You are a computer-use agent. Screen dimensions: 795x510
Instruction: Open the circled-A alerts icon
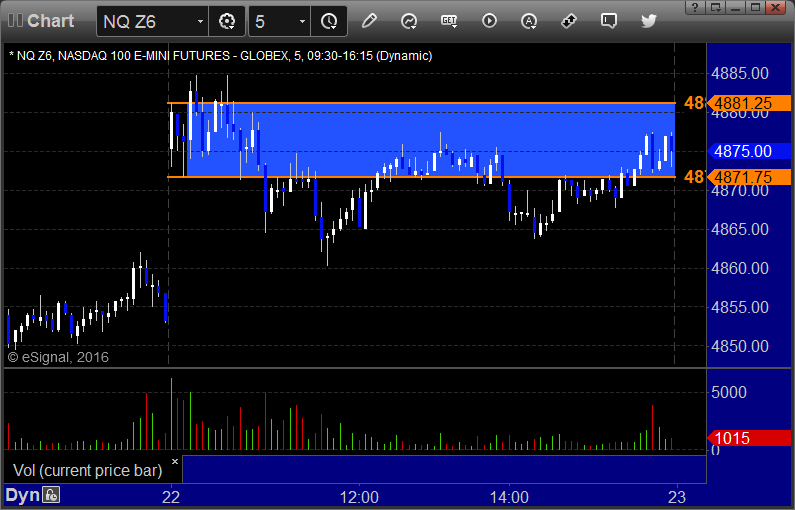[x=529, y=21]
